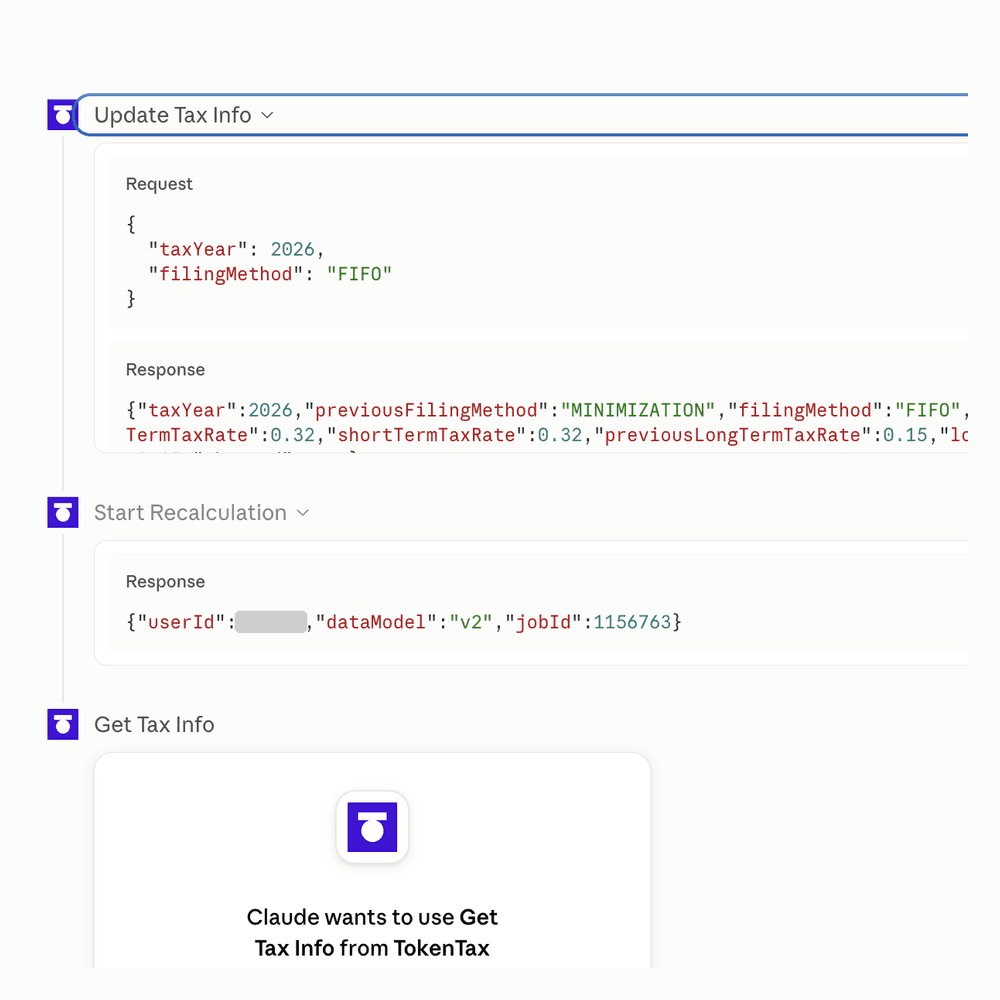Click the redacted userId value

tap(271, 622)
